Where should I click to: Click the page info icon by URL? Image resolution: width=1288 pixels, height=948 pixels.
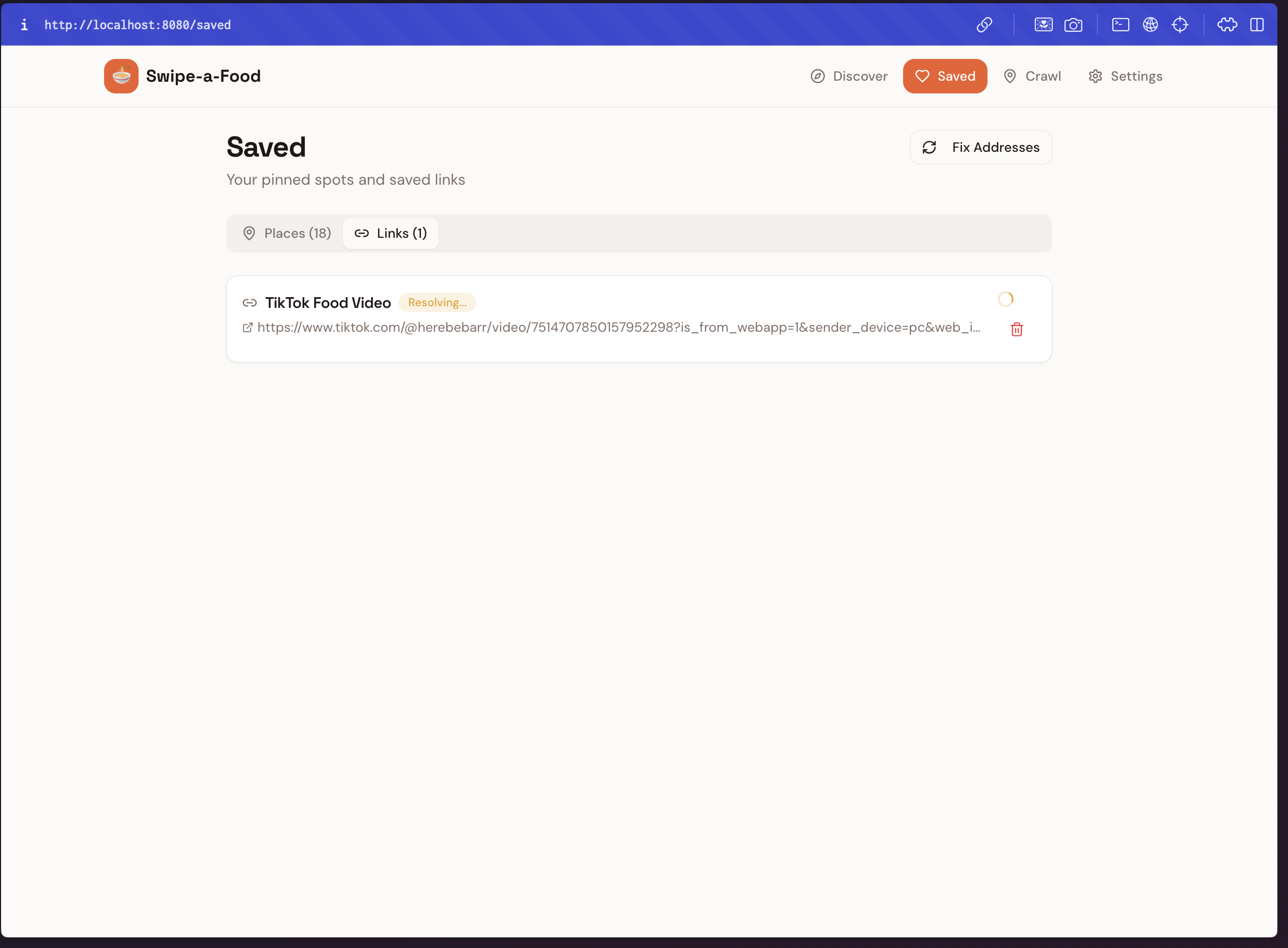(x=24, y=24)
